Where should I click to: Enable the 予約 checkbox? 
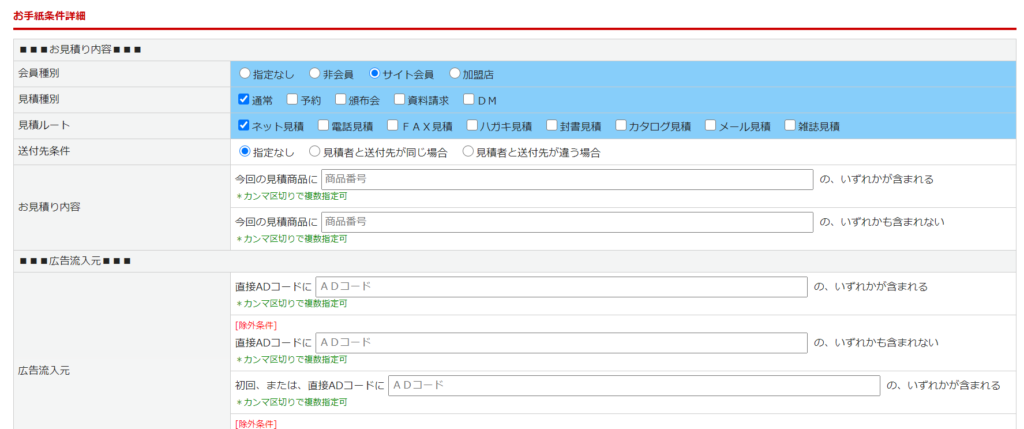point(292,100)
